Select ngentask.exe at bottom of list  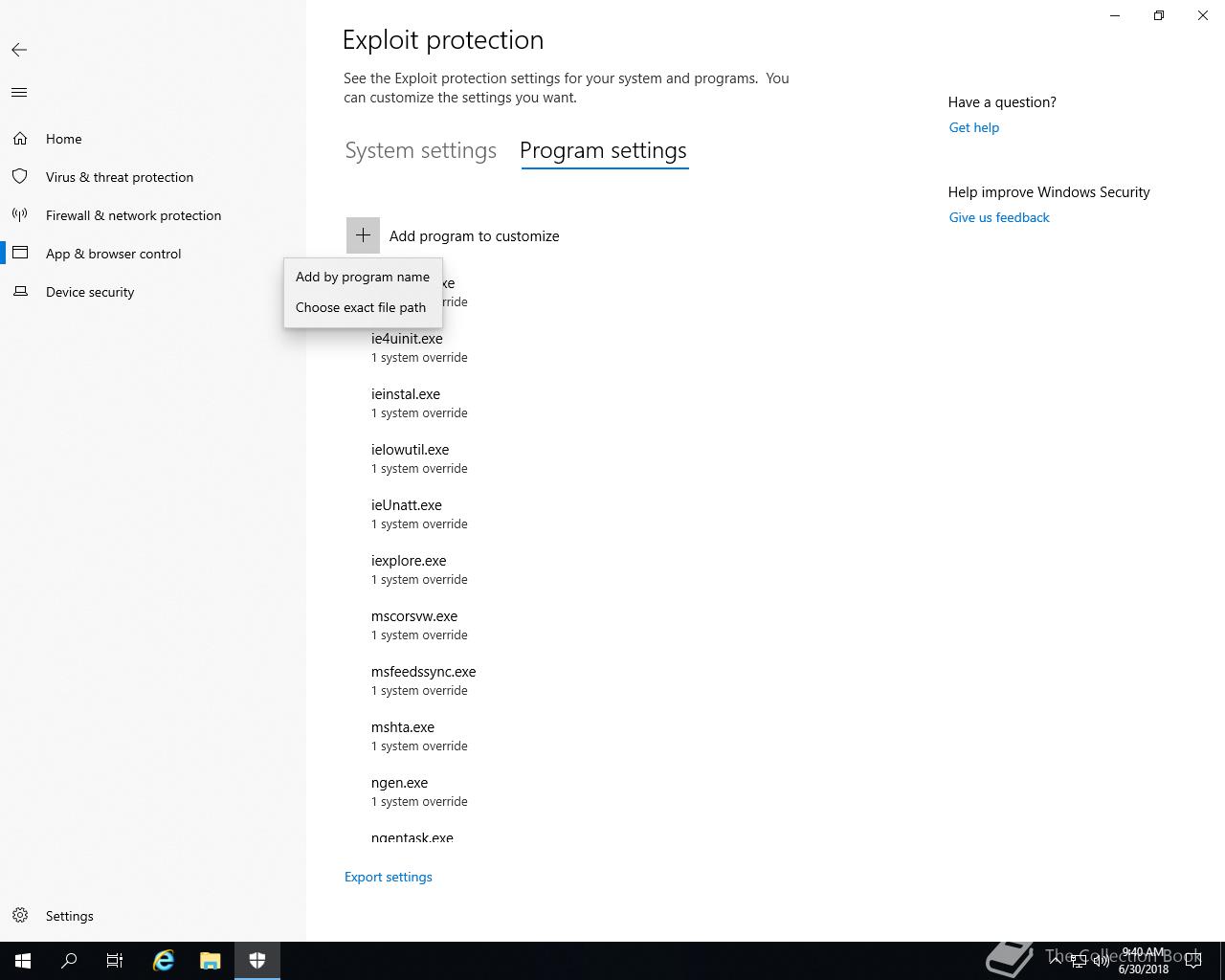412,836
